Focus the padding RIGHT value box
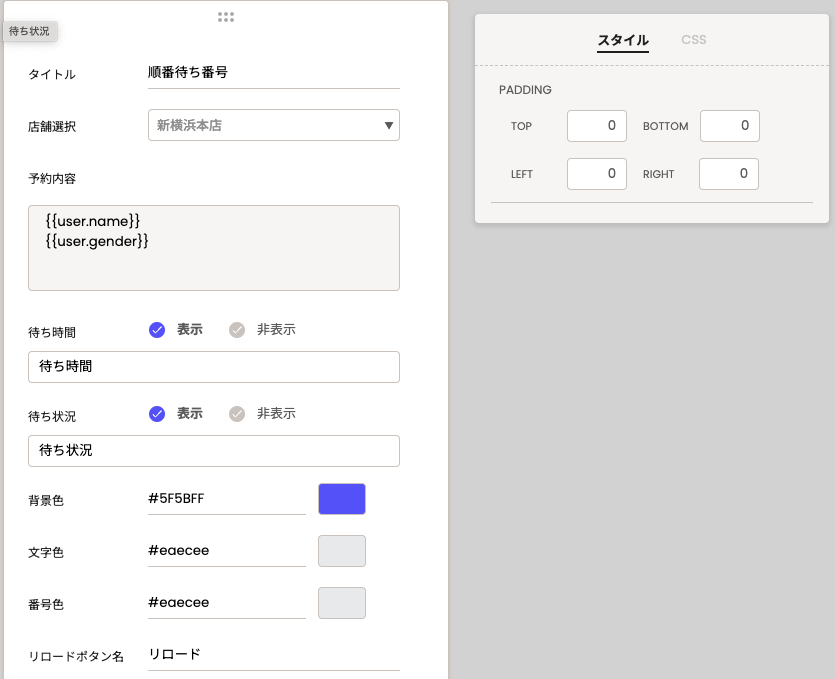 pyautogui.click(x=729, y=174)
